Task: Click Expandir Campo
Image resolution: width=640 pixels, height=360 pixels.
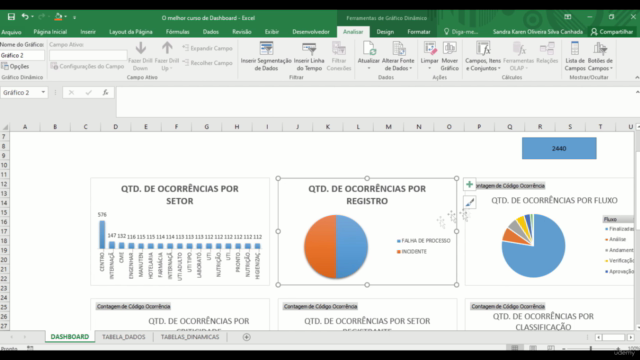Action: coord(207,48)
